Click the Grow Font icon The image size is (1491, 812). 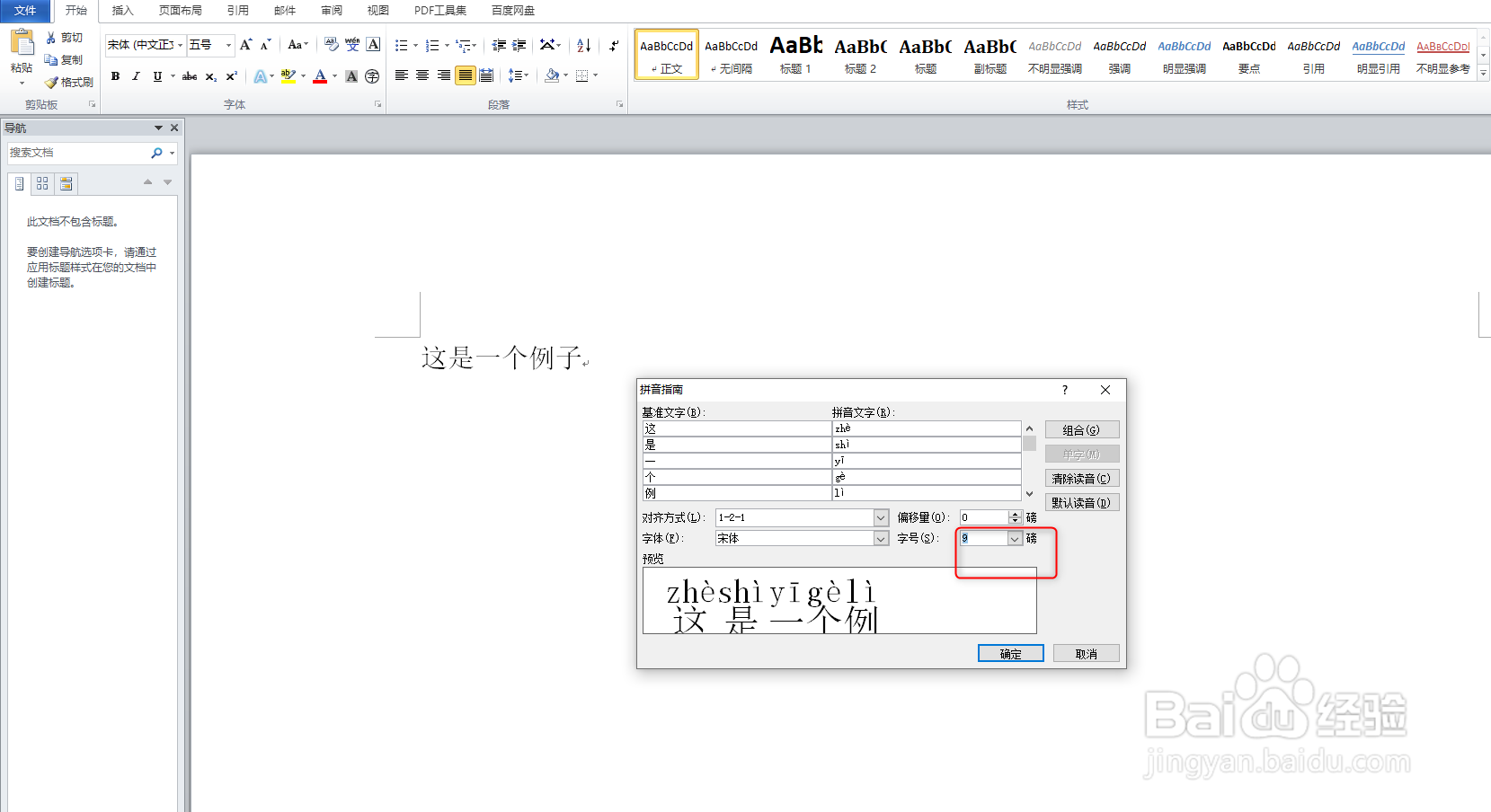point(245,45)
